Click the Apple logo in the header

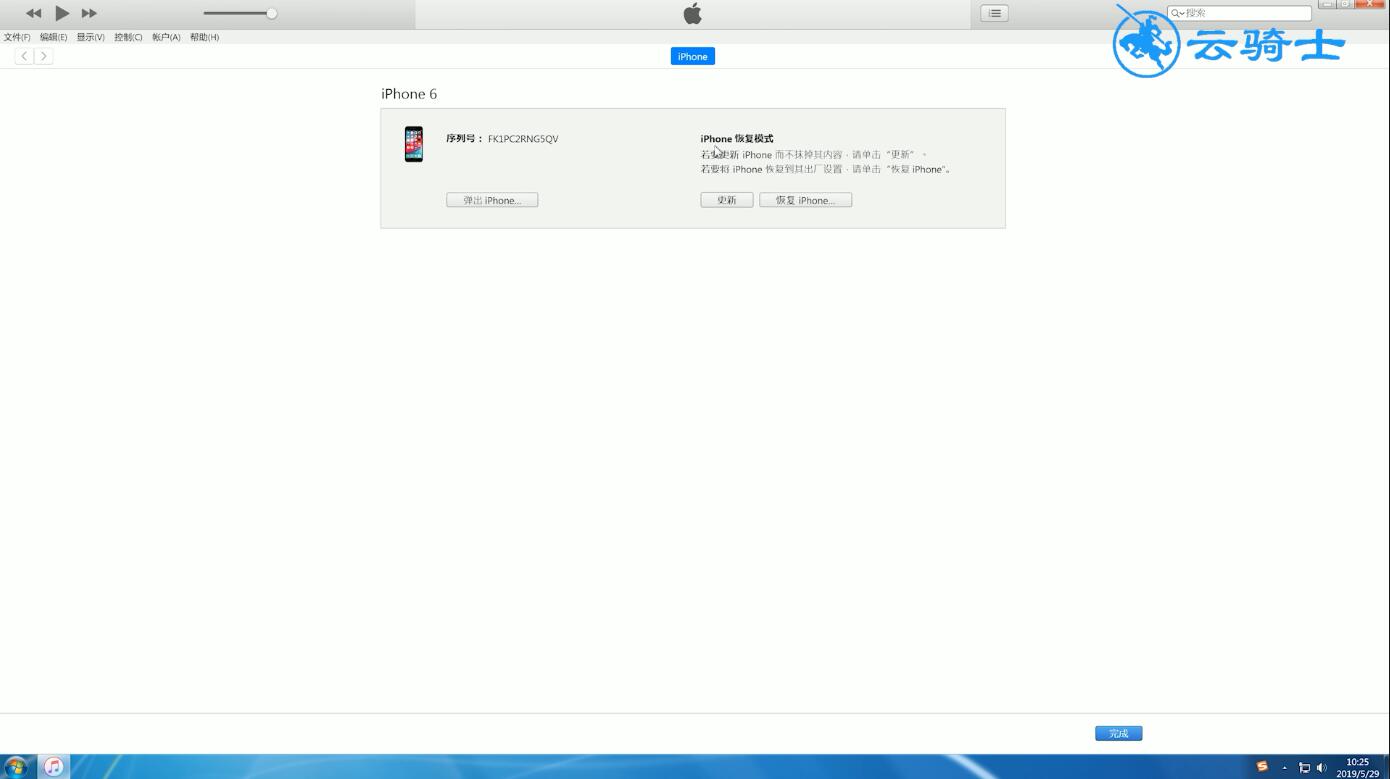[692, 13]
